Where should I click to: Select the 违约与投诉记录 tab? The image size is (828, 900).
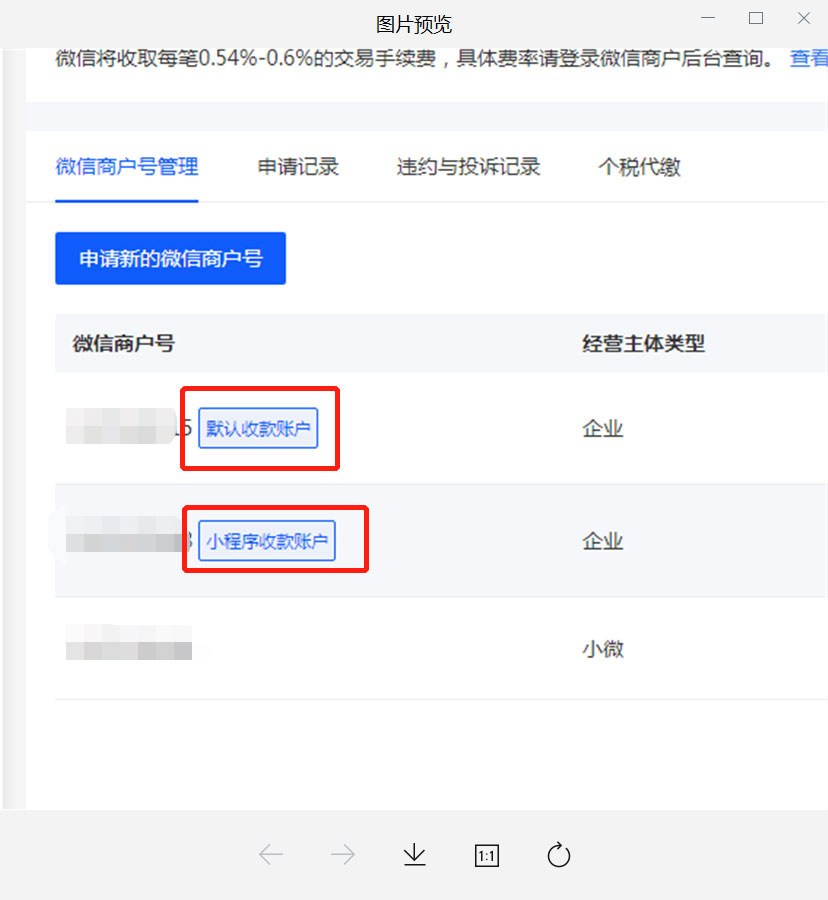[x=468, y=167]
